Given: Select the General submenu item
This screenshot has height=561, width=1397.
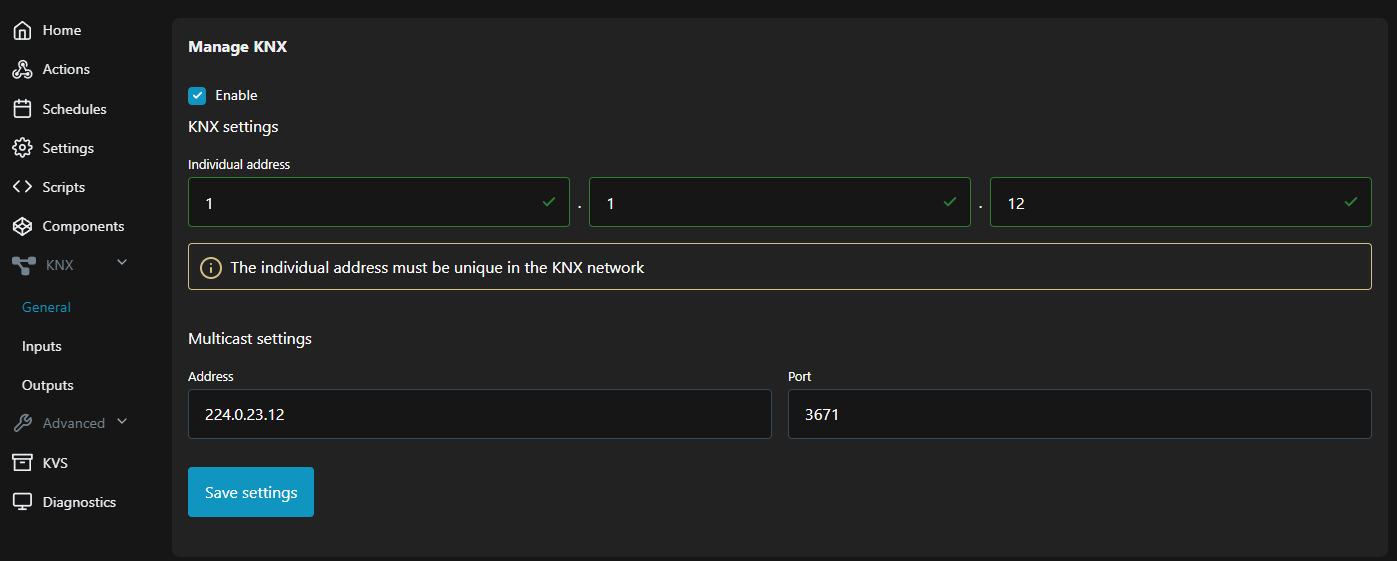Looking at the screenshot, I should coord(46,307).
